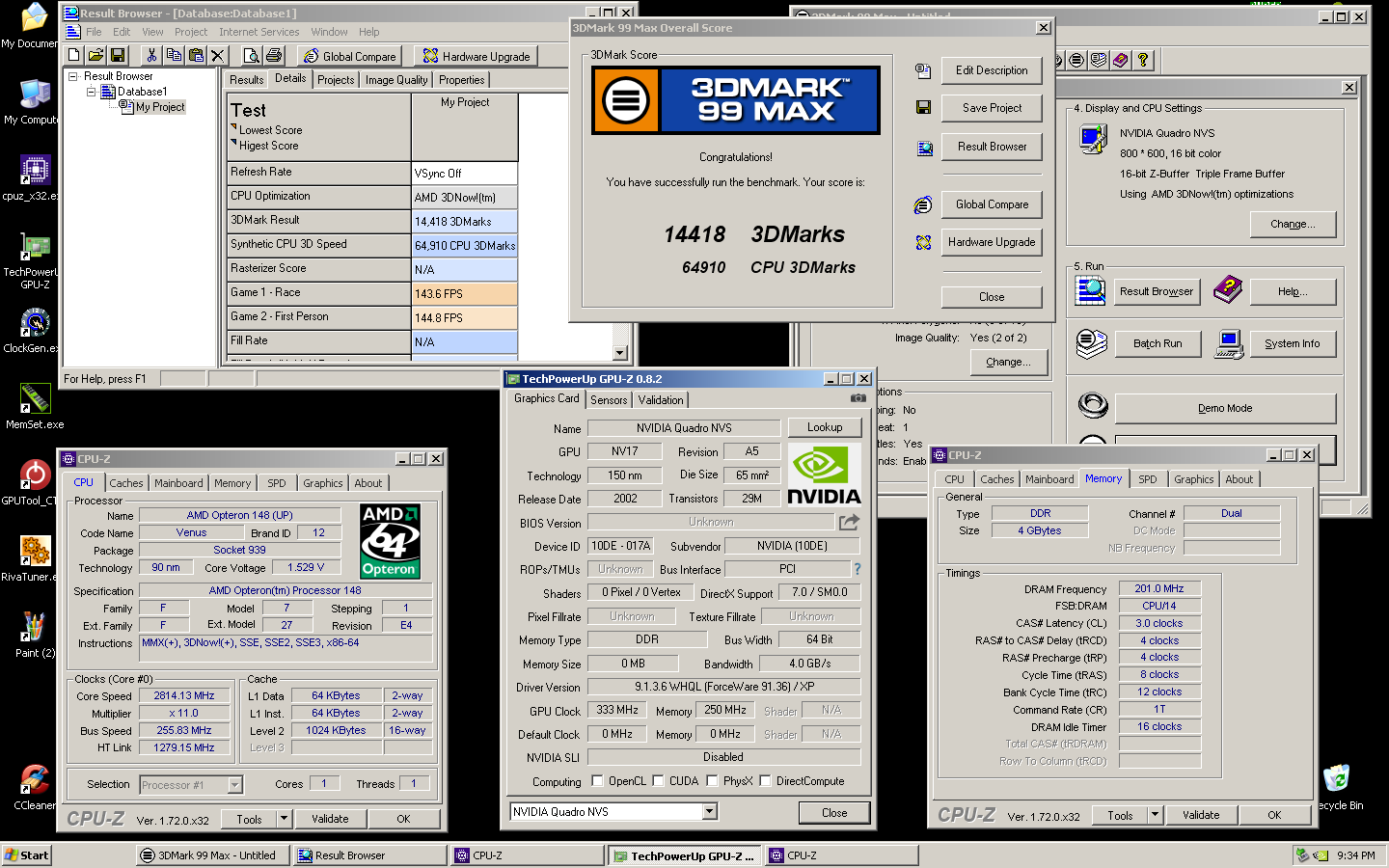
Task: Click the Copy icon in Result Browser toolbar
Action: tap(174, 56)
